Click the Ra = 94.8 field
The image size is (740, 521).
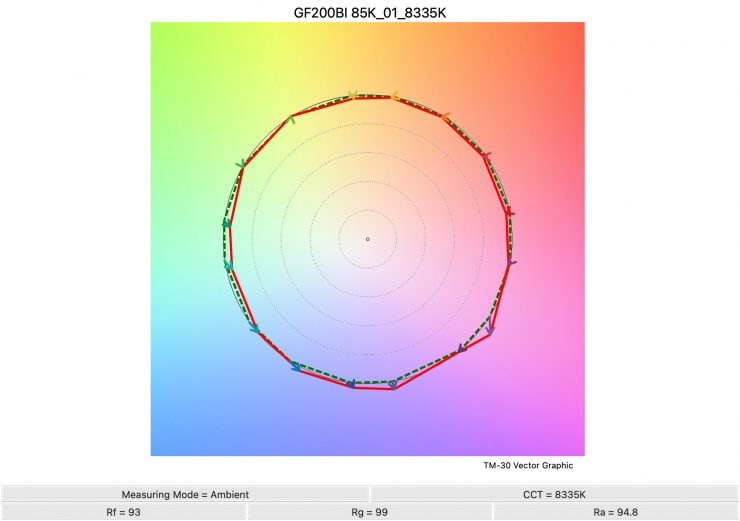pyautogui.click(x=616, y=512)
